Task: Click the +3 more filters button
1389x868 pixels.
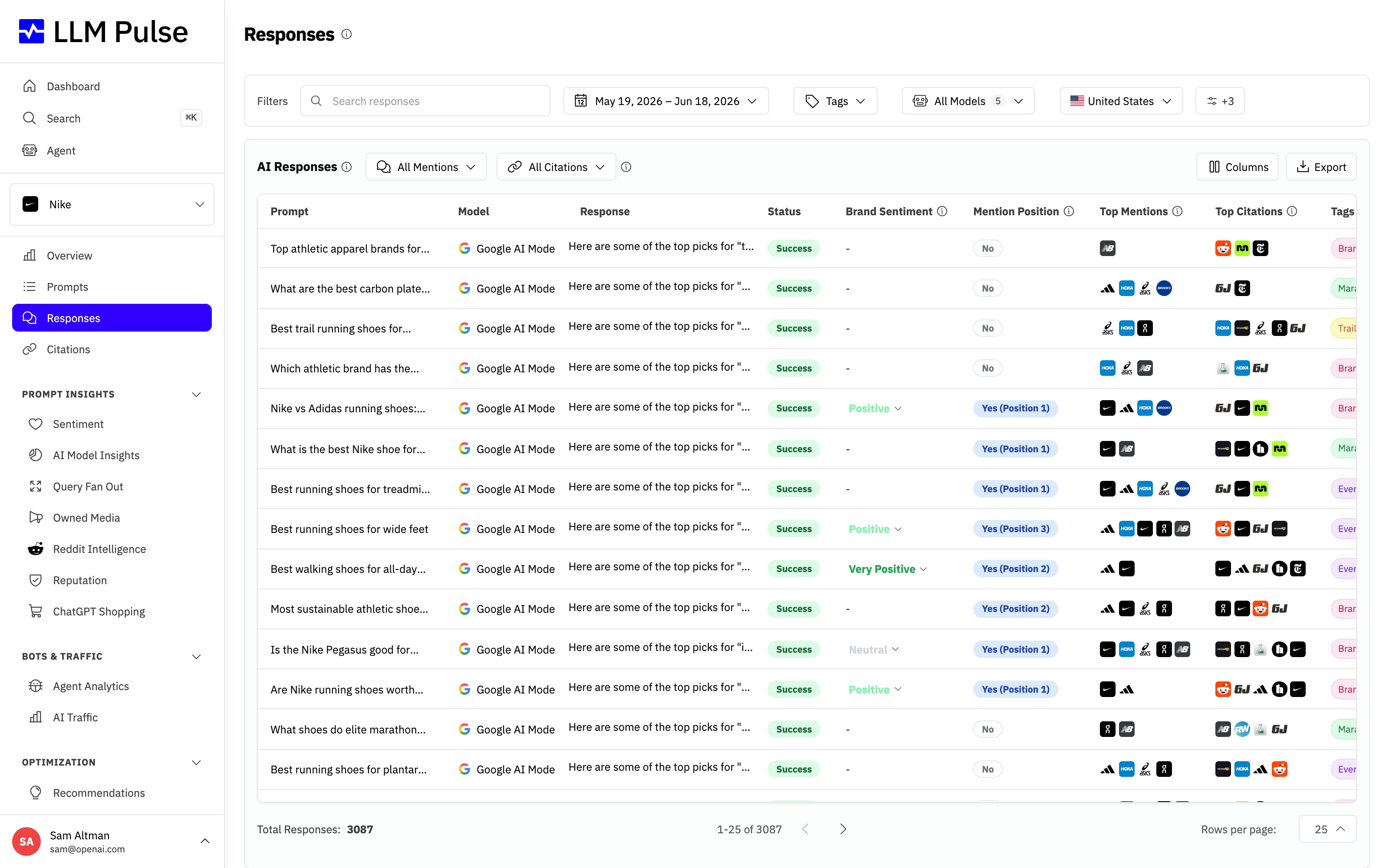Action: pyautogui.click(x=1220, y=101)
